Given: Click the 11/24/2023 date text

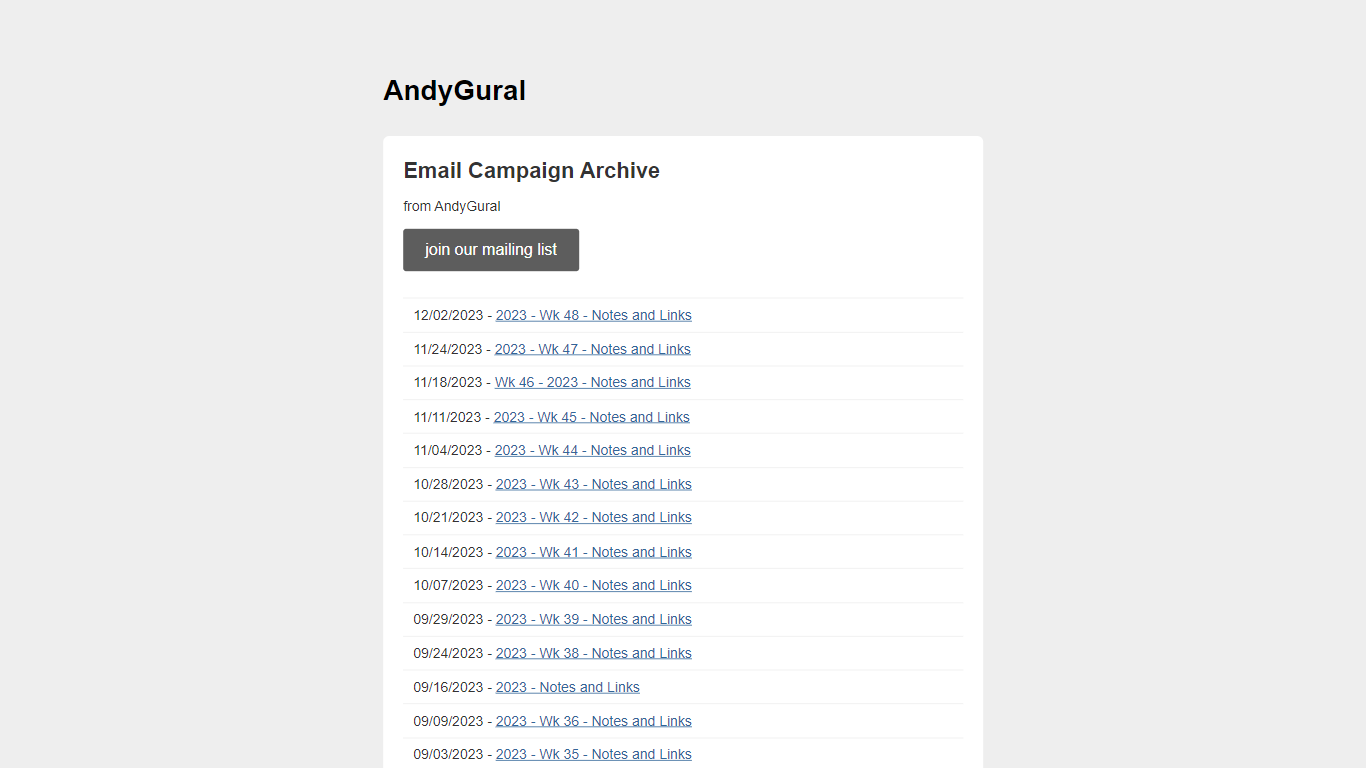Looking at the screenshot, I should click(x=448, y=349).
